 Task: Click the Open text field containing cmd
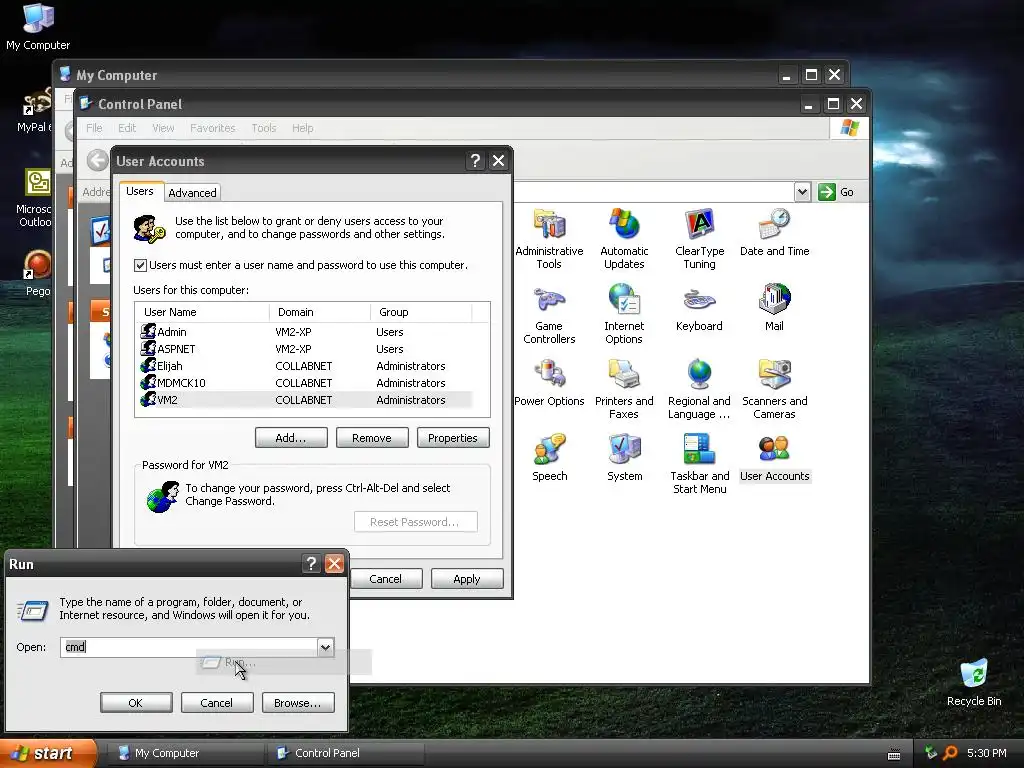[x=189, y=647]
